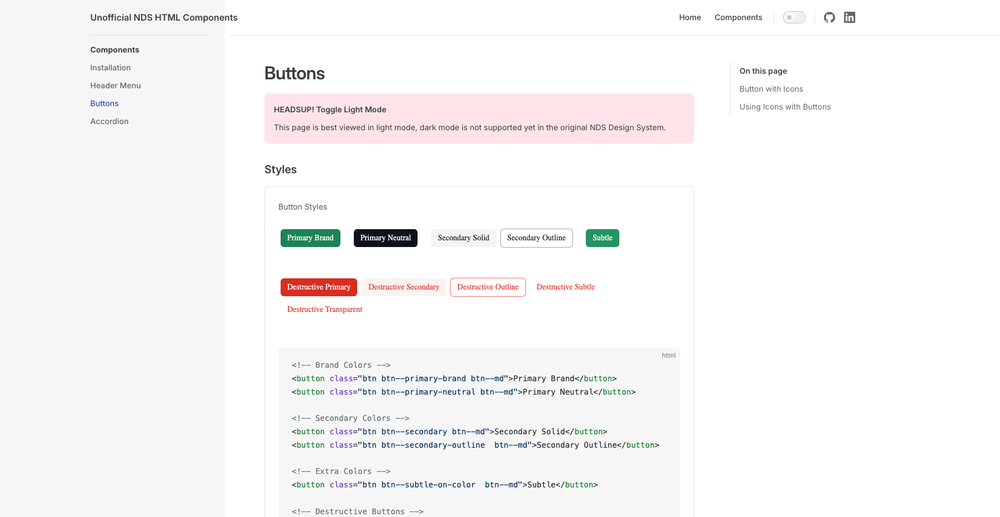
Task: Click the Buttons page heading
Action: tap(295, 73)
